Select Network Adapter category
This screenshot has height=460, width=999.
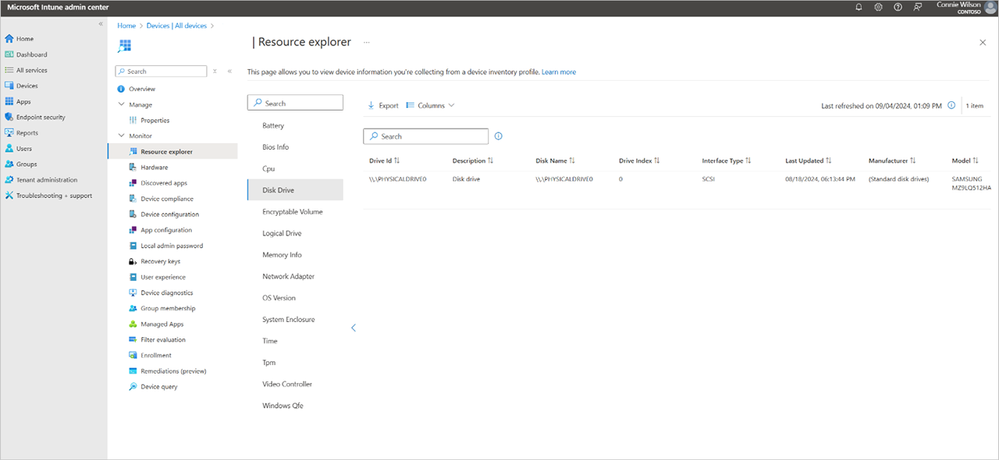point(295,277)
